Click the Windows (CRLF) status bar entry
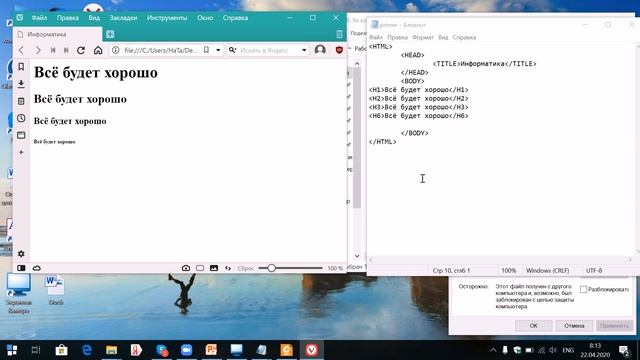This screenshot has height=360, width=640. 547,271
